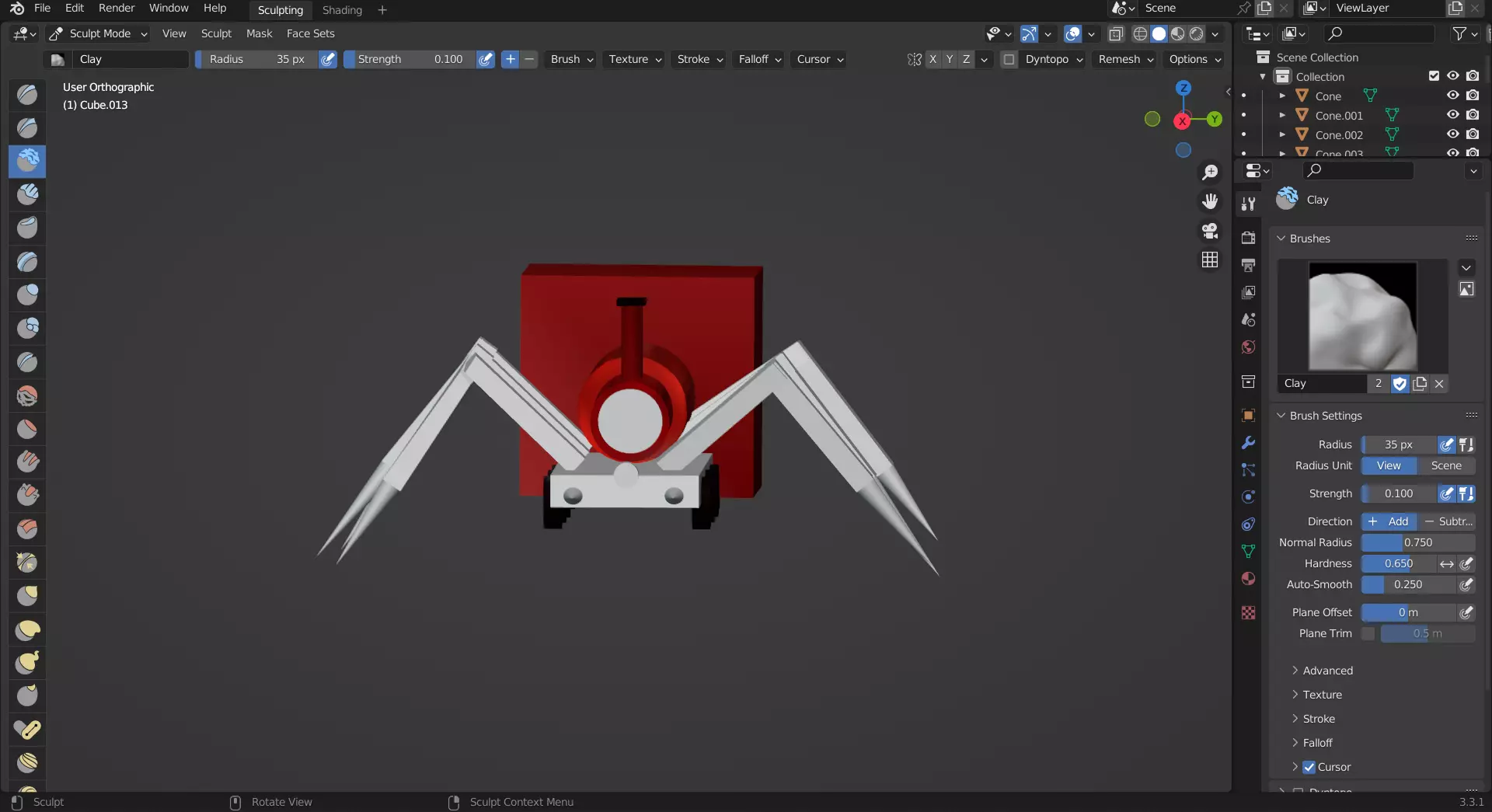The width and height of the screenshot is (1492, 812).
Task: Uncheck the Cursor panel checkbox
Action: pyautogui.click(x=1309, y=768)
